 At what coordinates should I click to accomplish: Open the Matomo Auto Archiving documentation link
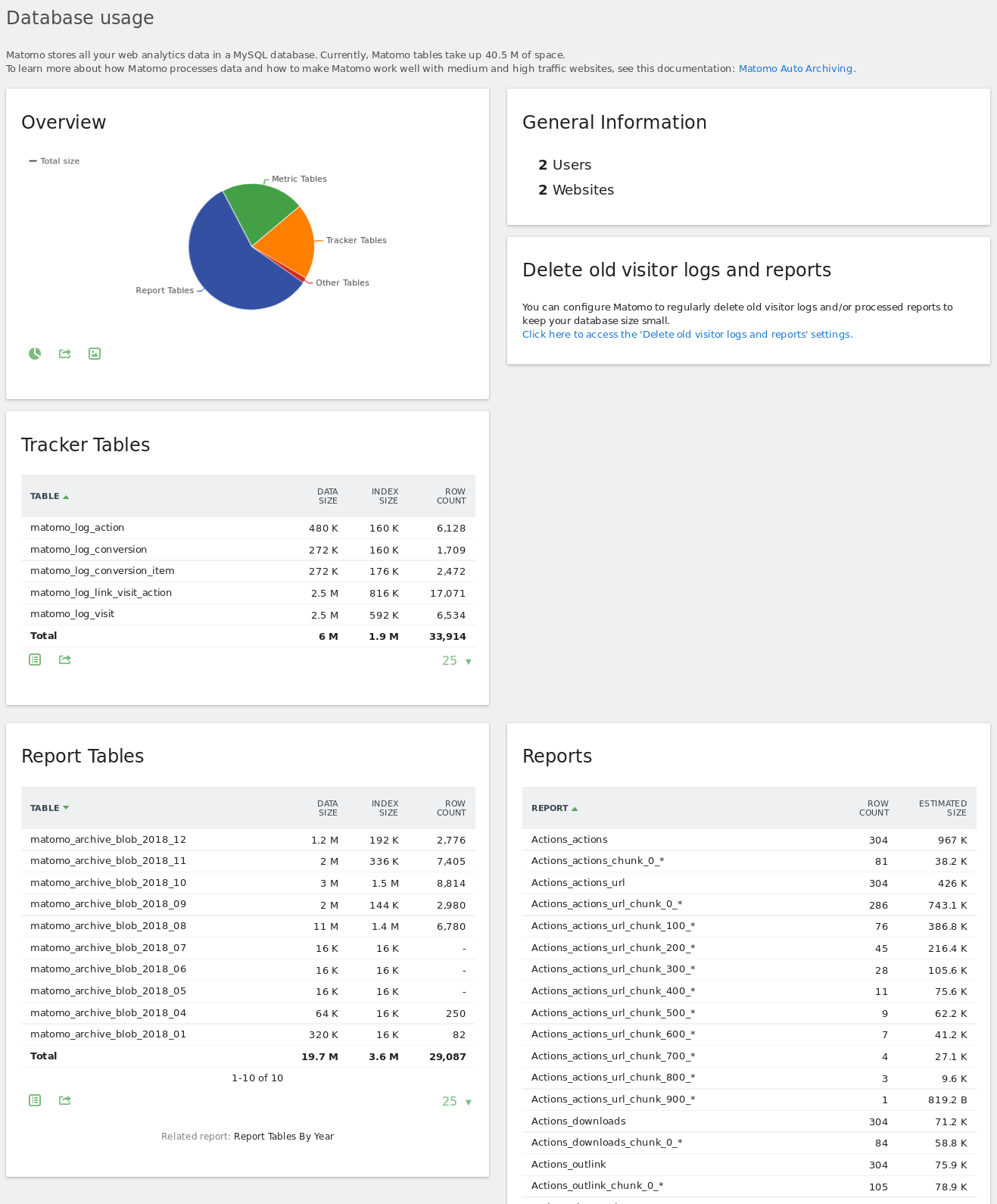[796, 69]
